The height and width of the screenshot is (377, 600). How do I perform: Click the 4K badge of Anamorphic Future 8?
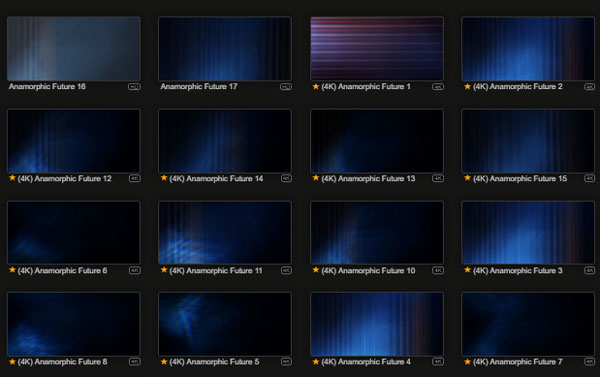tap(134, 362)
